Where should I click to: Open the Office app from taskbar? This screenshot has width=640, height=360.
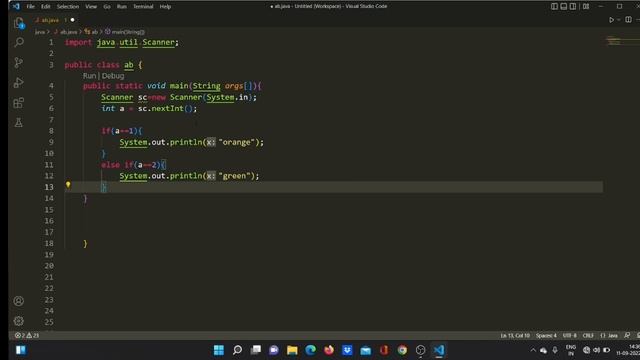[384, 350]
